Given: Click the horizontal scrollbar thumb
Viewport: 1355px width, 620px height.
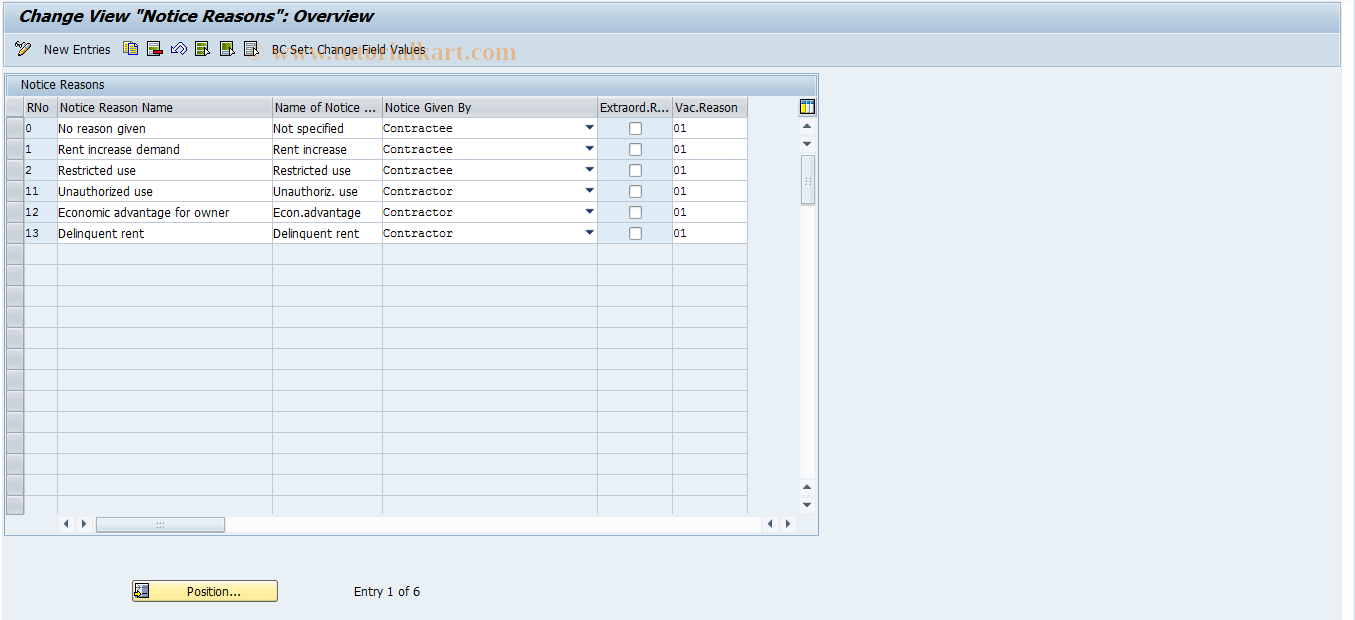Looking at the screenshot, I should (x=160, y=524).
